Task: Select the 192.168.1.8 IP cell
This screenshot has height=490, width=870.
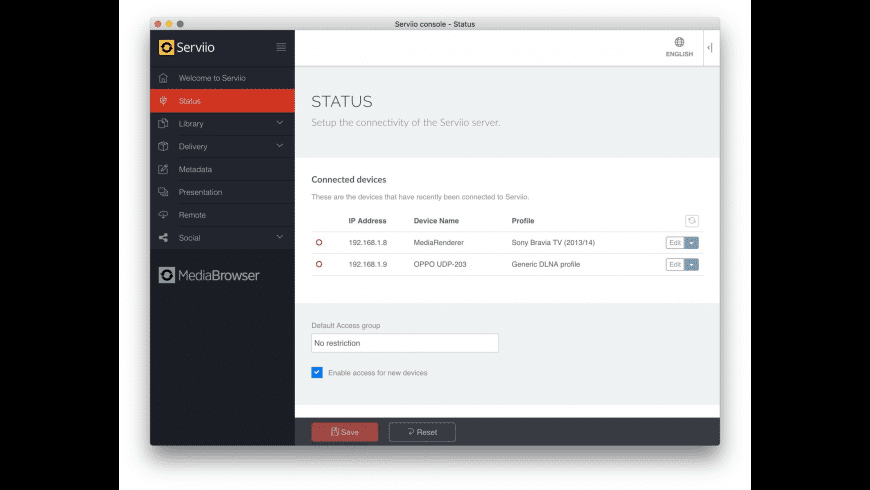Action: (x=368, y=243)
